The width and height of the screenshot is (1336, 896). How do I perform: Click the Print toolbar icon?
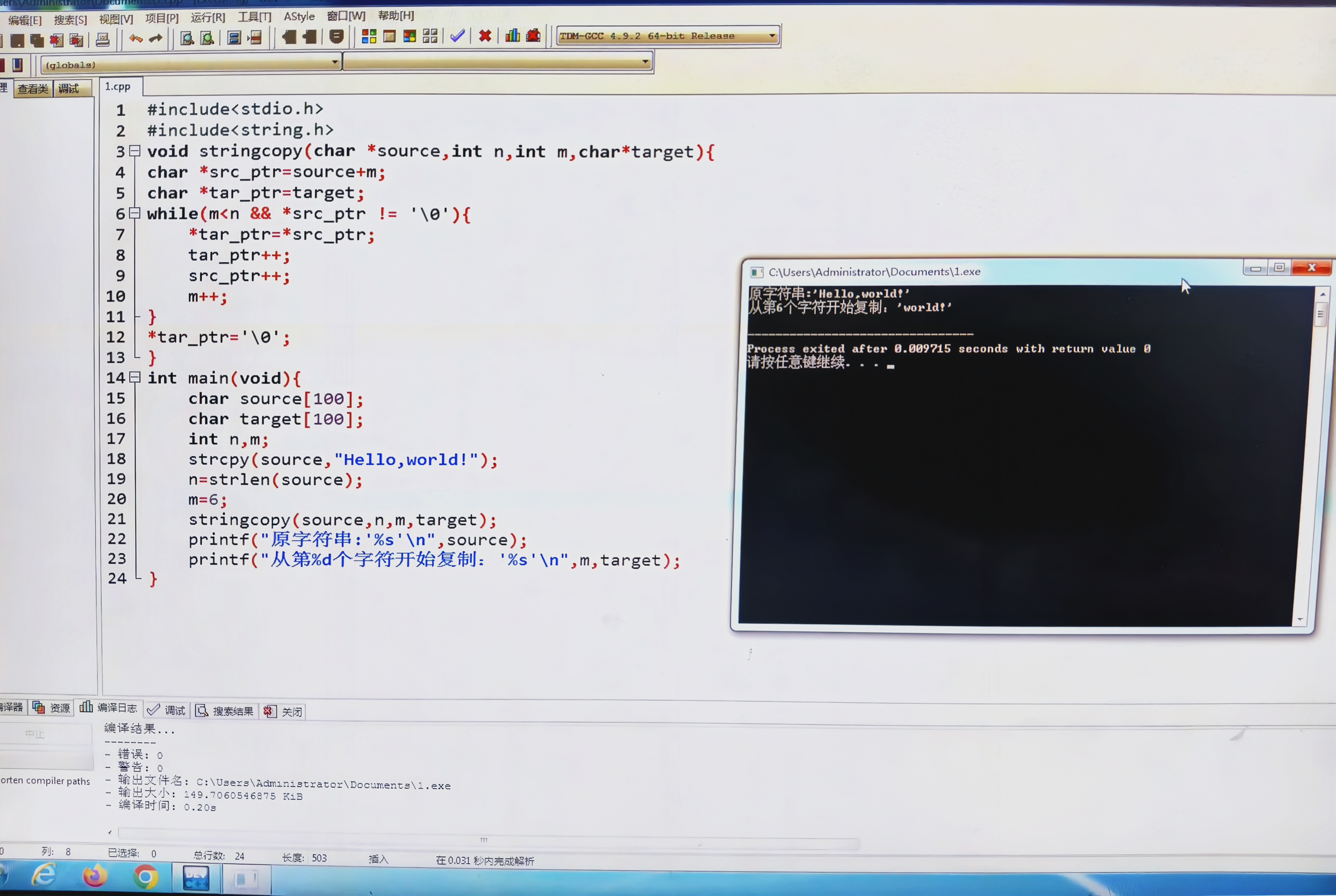(x=103, y=40)
